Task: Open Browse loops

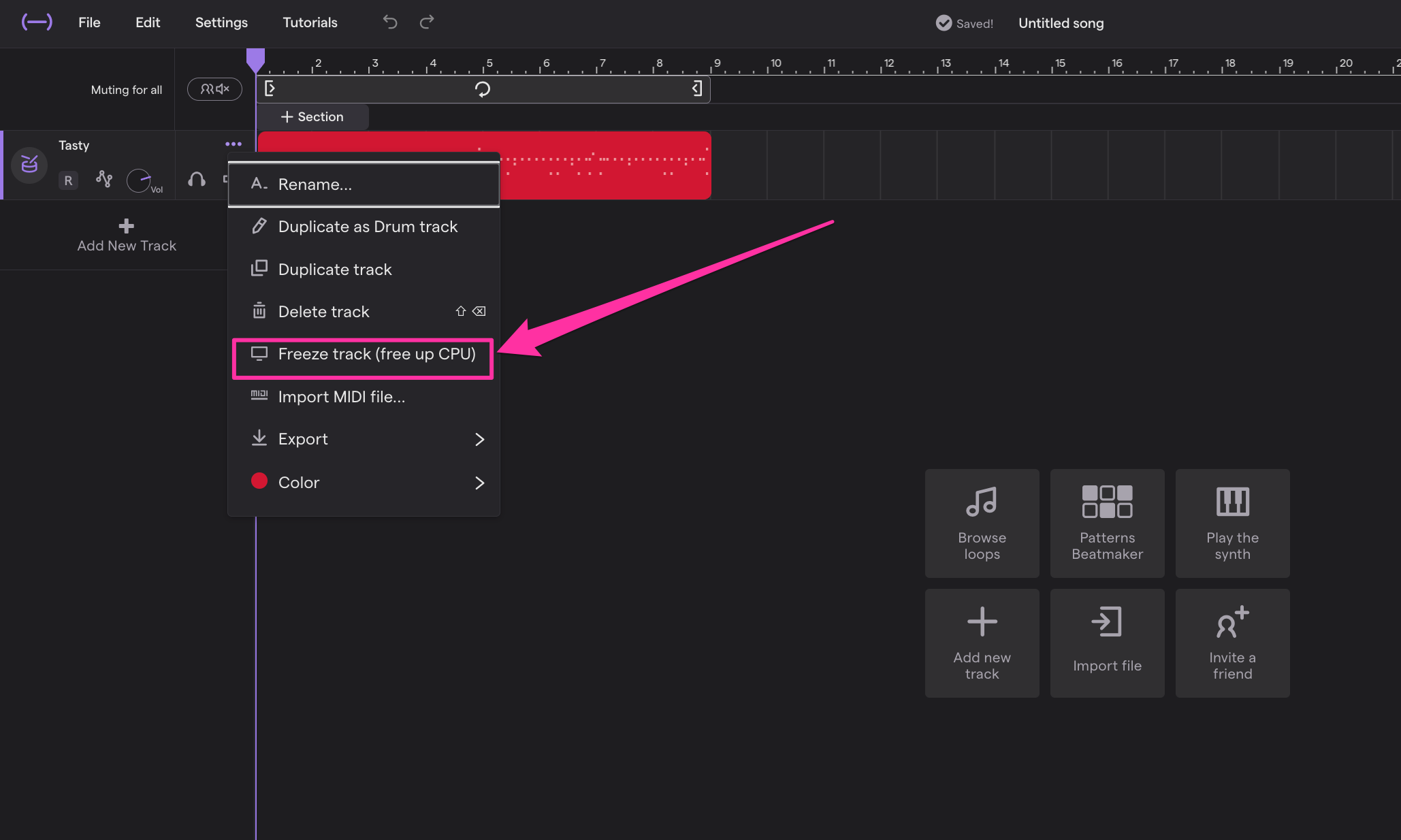Action: click(981, 523)
